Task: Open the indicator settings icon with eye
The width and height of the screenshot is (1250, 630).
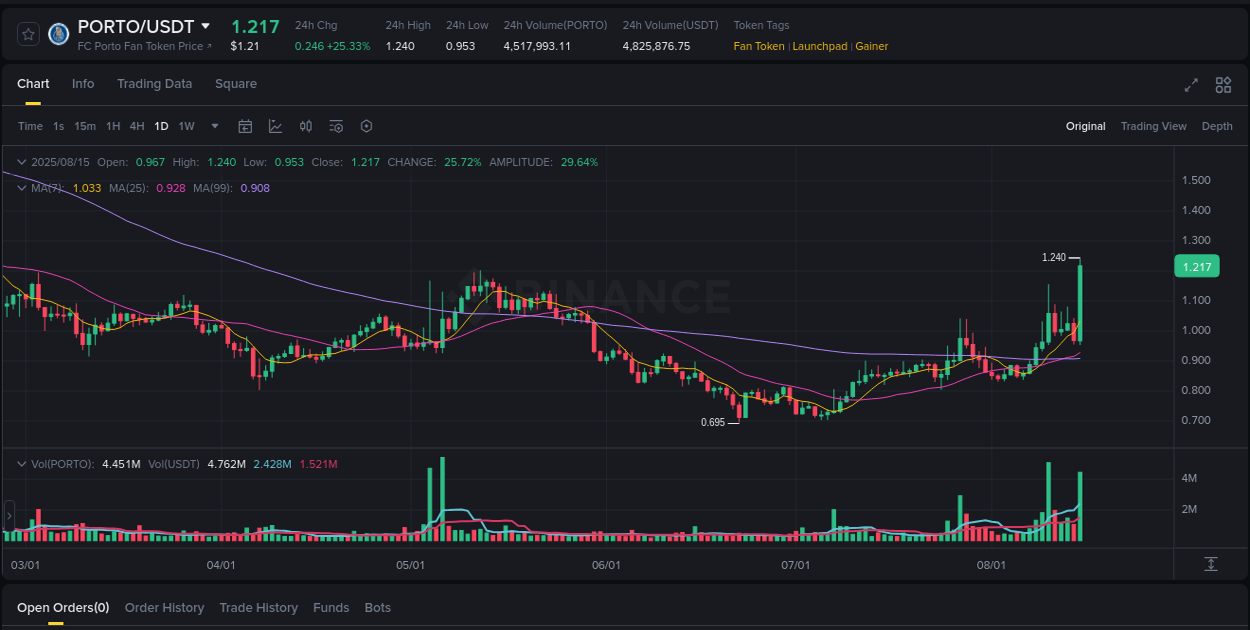Action: (336, 126)
